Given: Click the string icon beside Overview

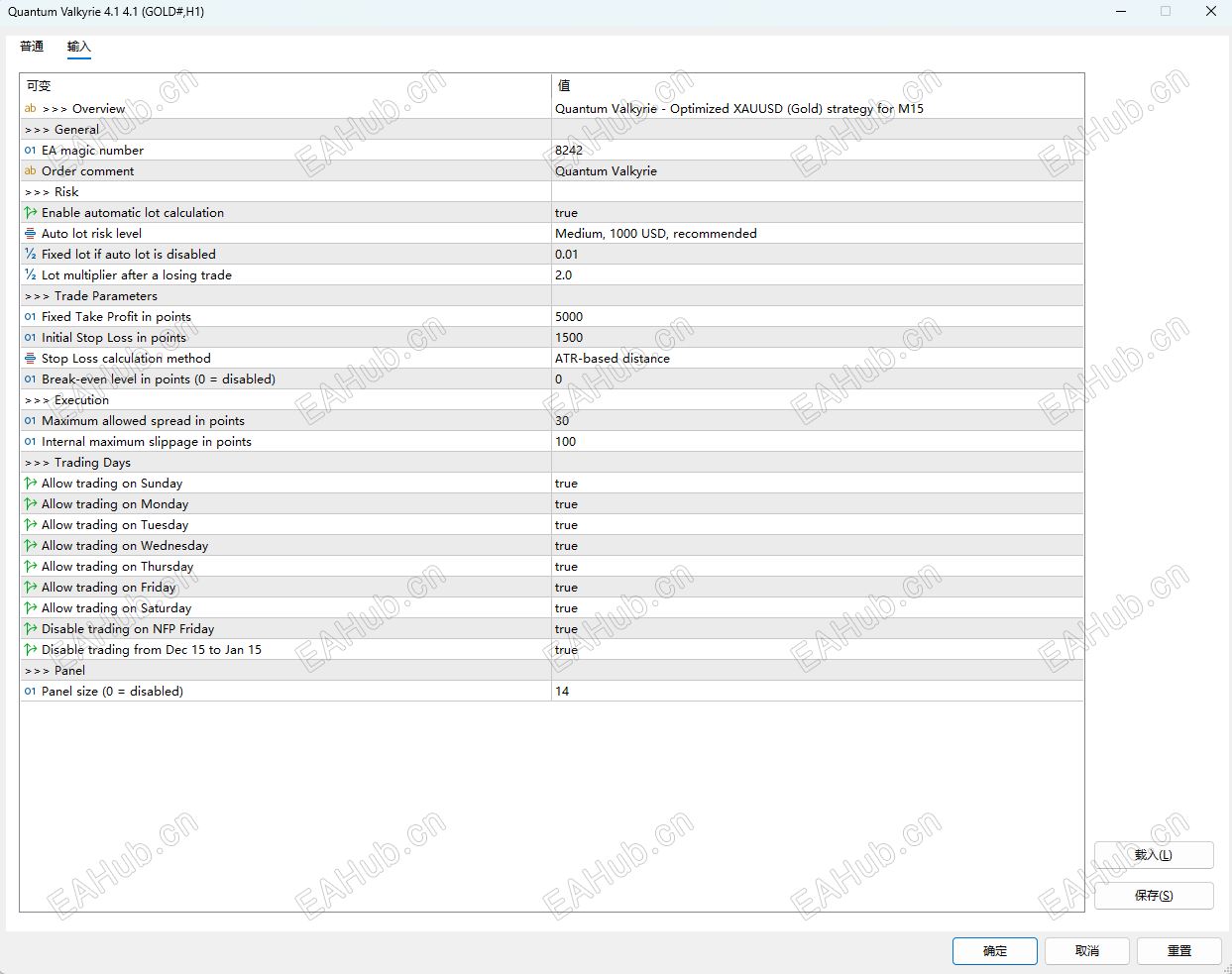Looking at the screenshot, I should coord(31,109).
